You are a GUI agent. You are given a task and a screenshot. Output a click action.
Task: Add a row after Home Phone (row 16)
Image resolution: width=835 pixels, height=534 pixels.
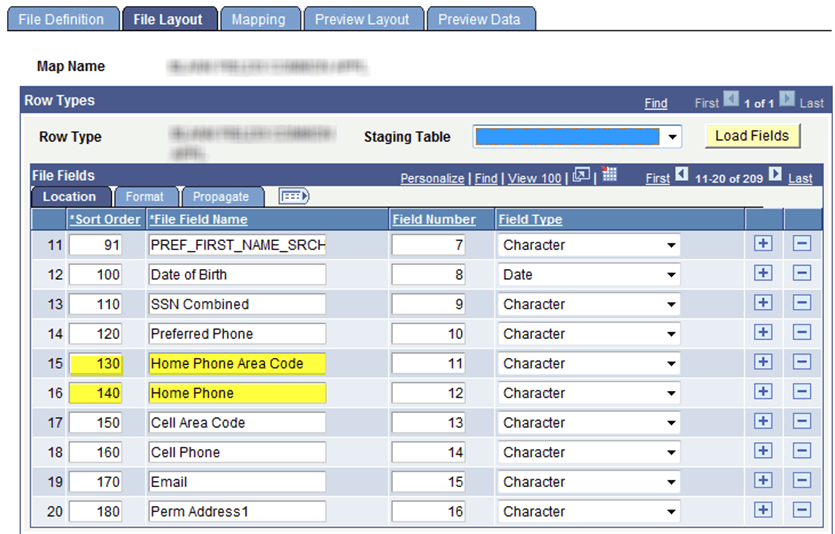[x=763, y=392]
